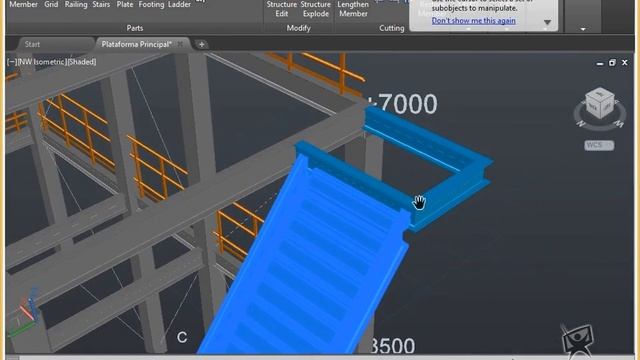
Task: Select the Ladder tool
Action: tap(179, 4)
